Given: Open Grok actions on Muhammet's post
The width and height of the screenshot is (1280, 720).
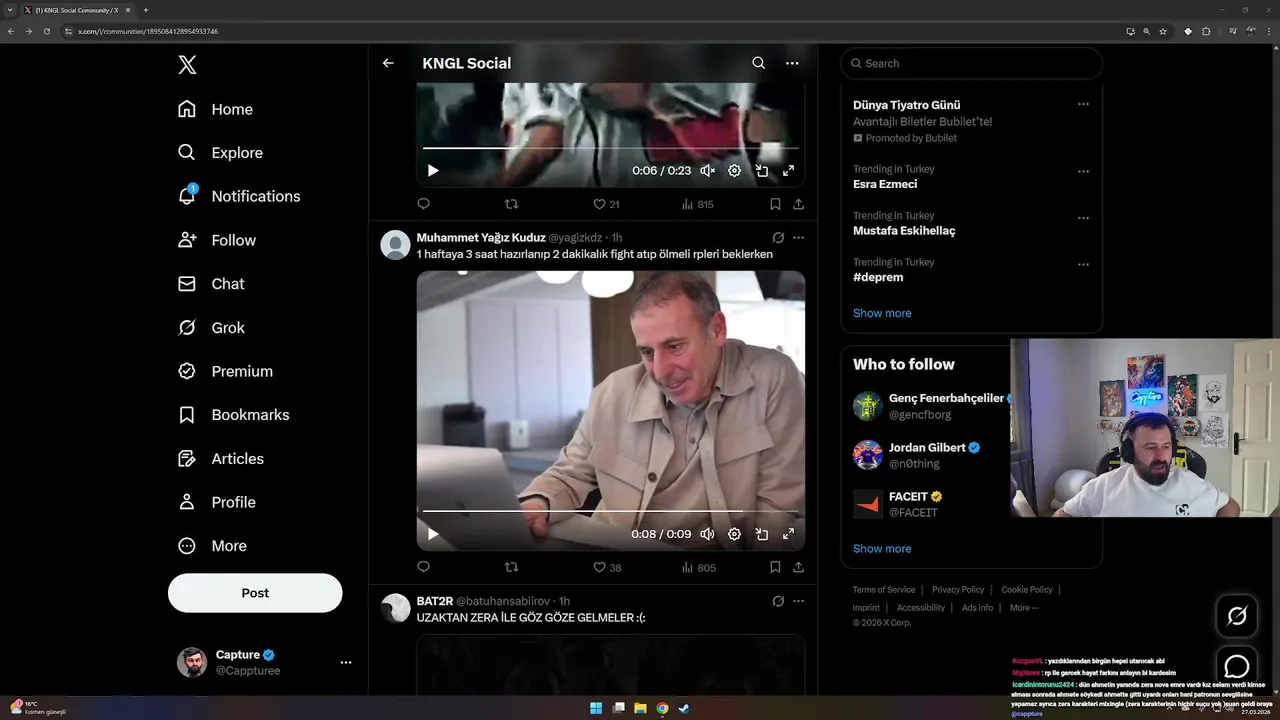Looking at the screenshot, I should click(778, 238).
